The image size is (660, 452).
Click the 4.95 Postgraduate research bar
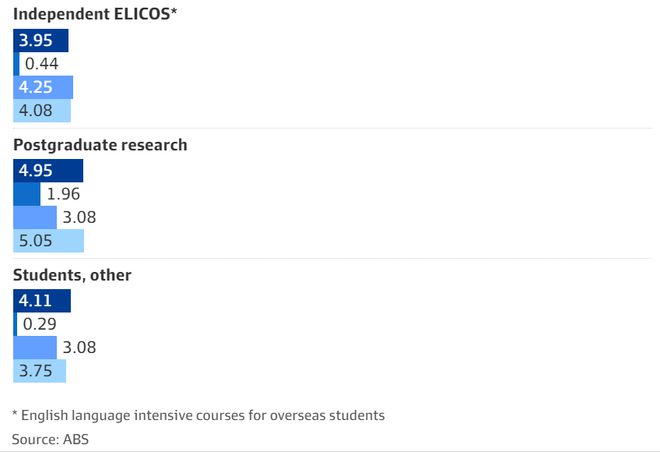48,170
